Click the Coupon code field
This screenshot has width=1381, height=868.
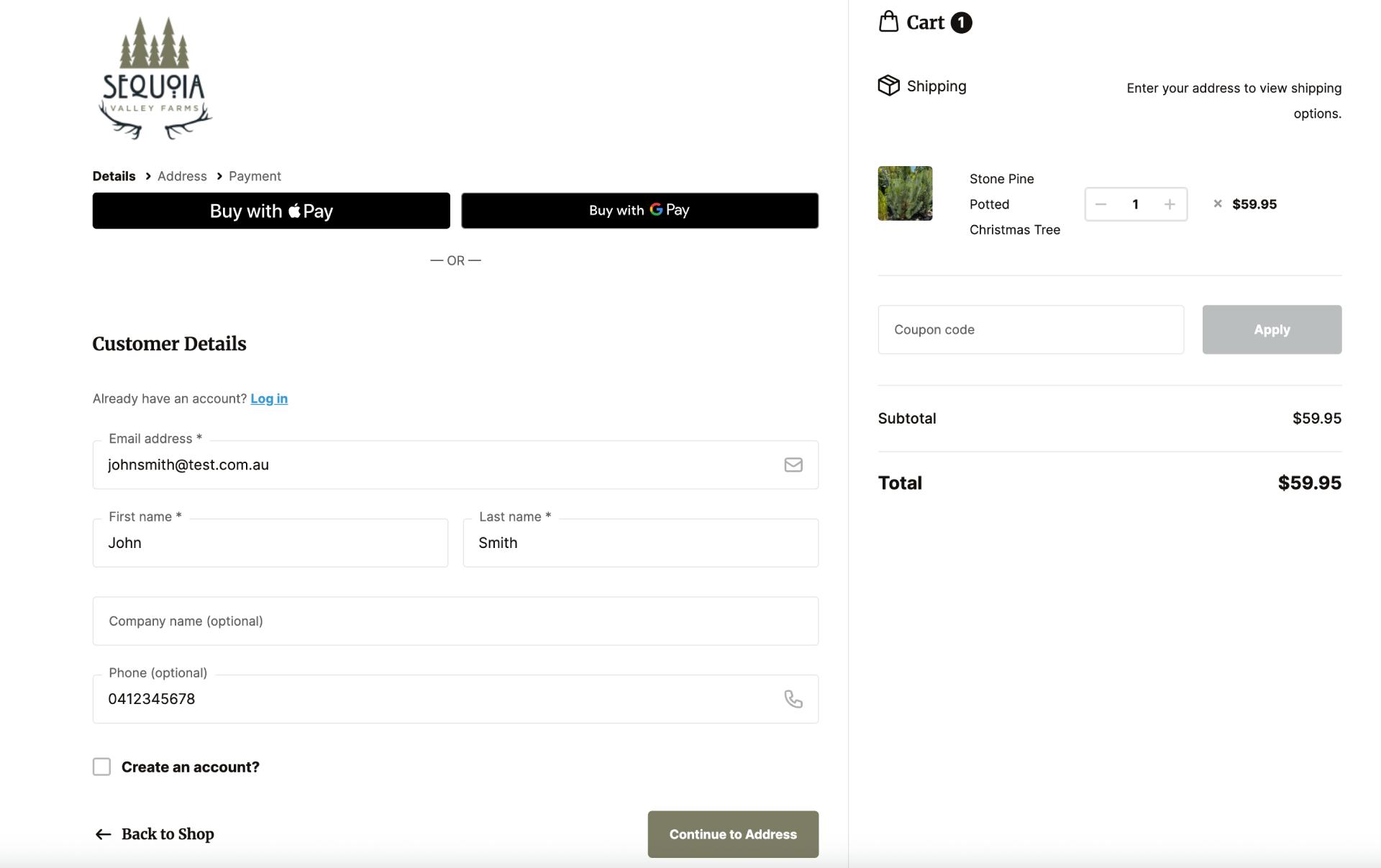click(x=1030, y=329)
